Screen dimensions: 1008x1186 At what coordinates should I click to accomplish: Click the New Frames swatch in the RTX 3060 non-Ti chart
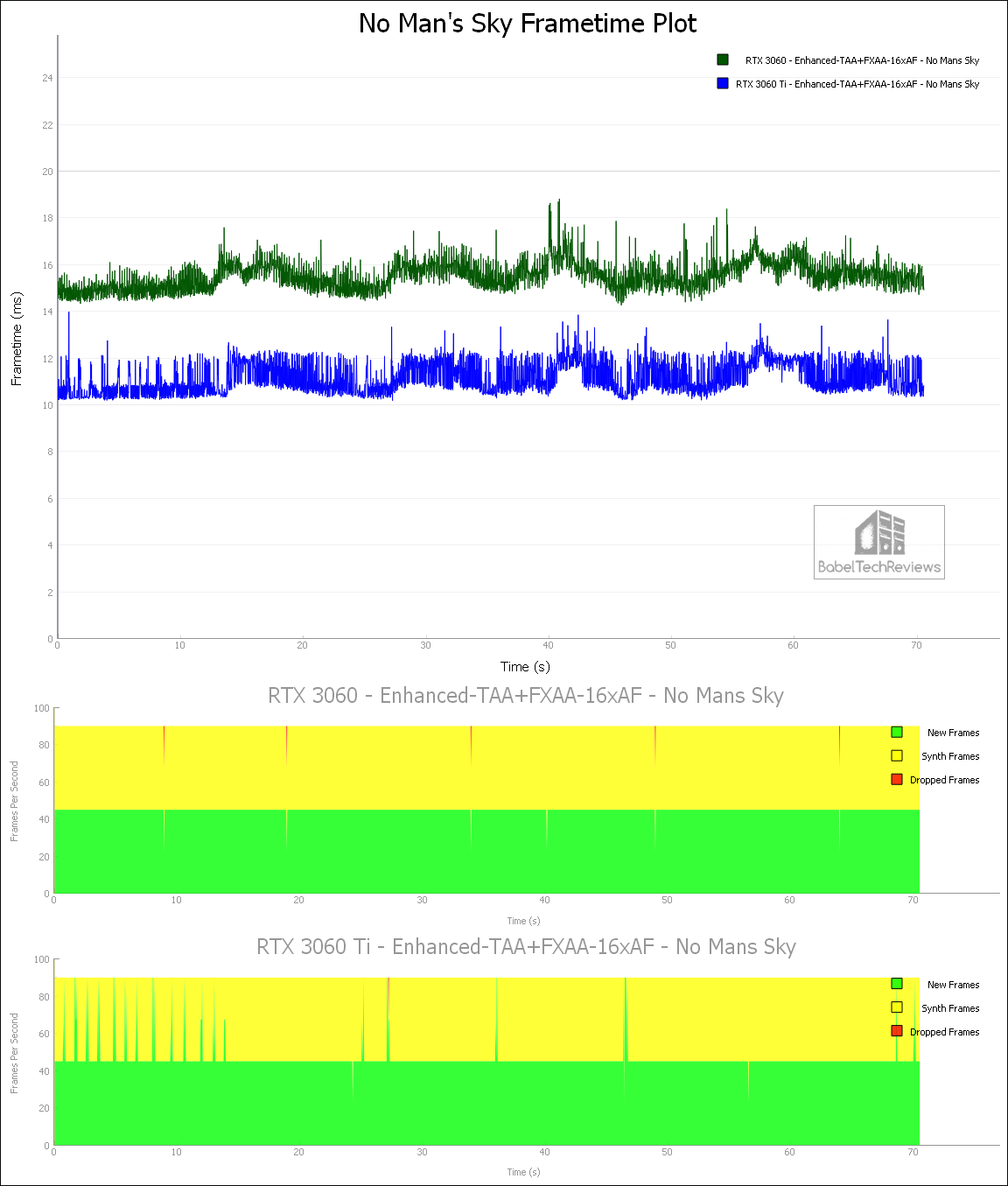click(x=897, y=732)
